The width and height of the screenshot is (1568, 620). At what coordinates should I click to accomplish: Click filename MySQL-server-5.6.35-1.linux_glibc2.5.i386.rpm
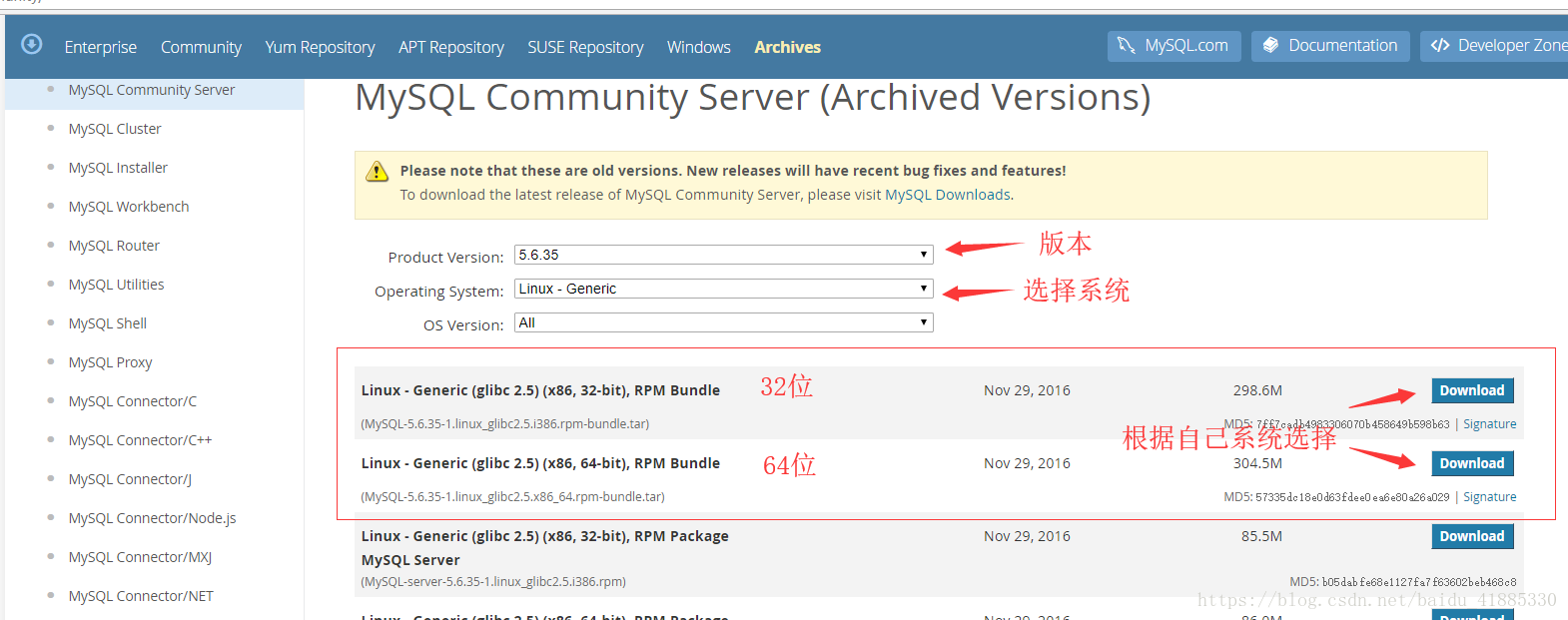tap(493, 582)
